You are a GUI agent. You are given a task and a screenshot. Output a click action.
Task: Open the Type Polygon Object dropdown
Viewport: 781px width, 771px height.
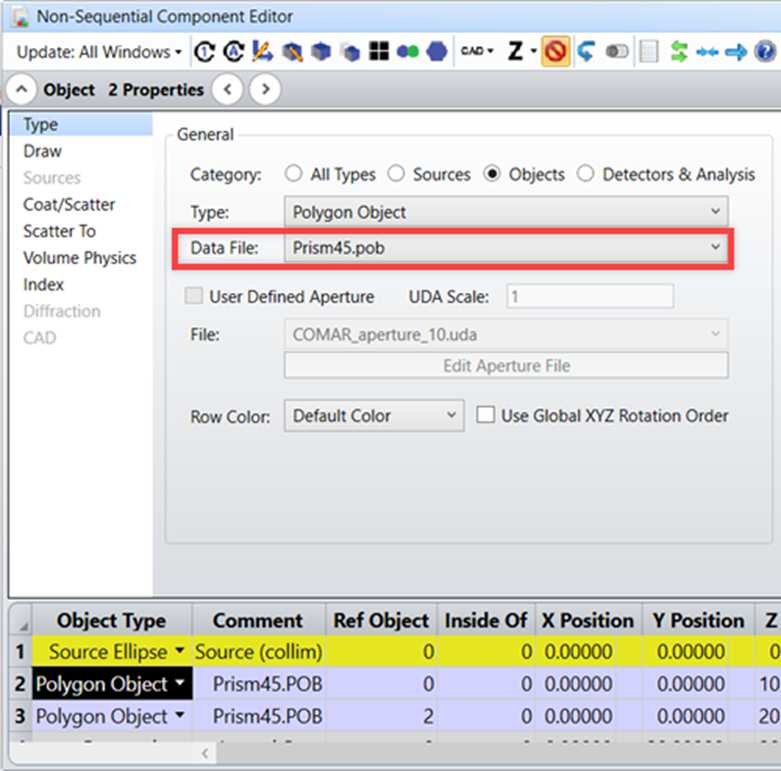tap(506, 212)
